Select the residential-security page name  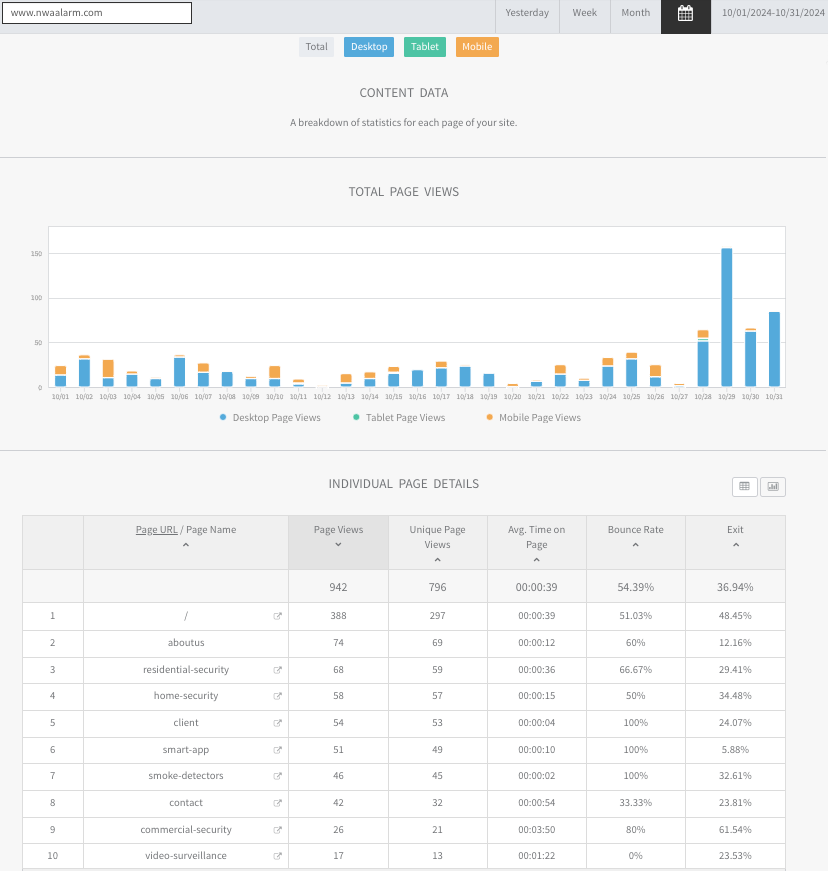(186, 670)
